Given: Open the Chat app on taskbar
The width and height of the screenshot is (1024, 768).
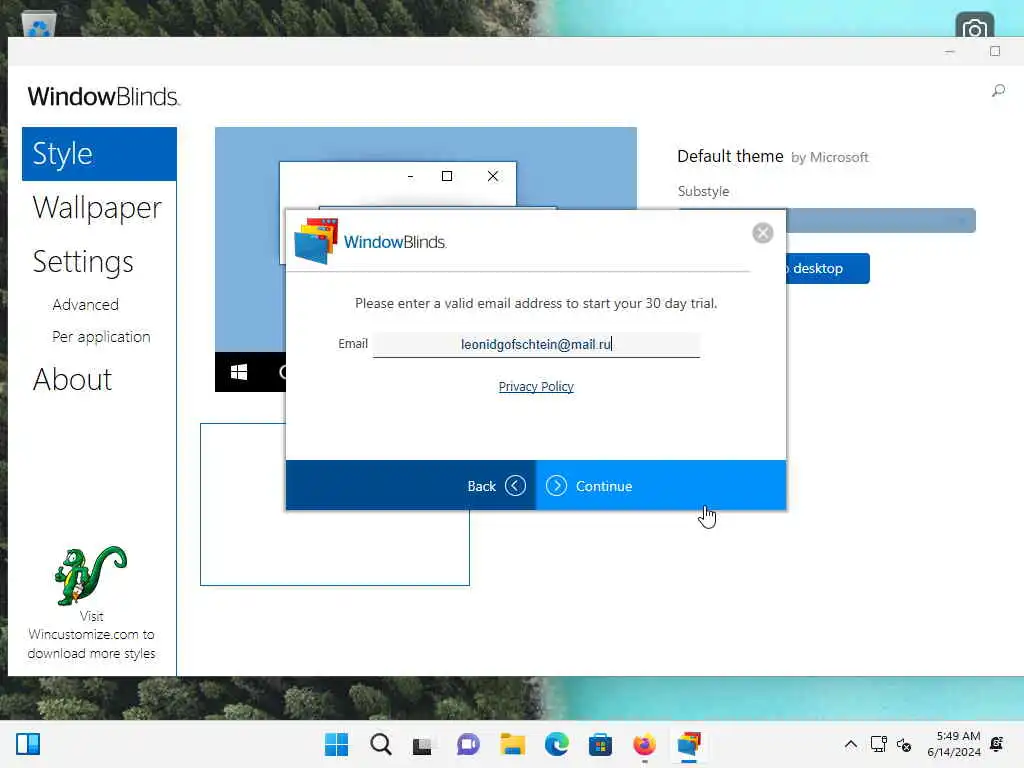Looking at the screenshot, I should (468, 744).
